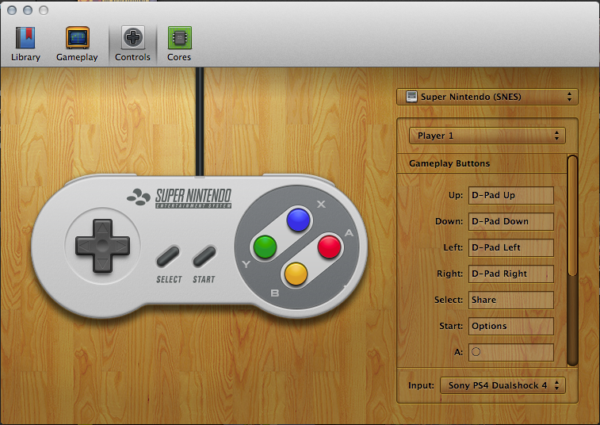Click the red A button on the controller
Screen dimensions: 600x425
tap(329, 247)
